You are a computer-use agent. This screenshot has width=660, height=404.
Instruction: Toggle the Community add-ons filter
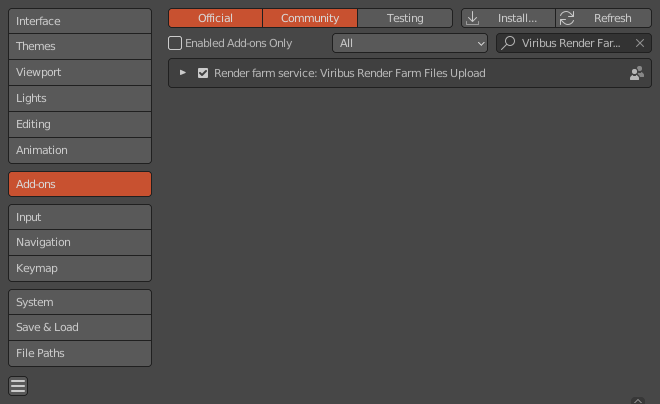(x=310, y=18)
